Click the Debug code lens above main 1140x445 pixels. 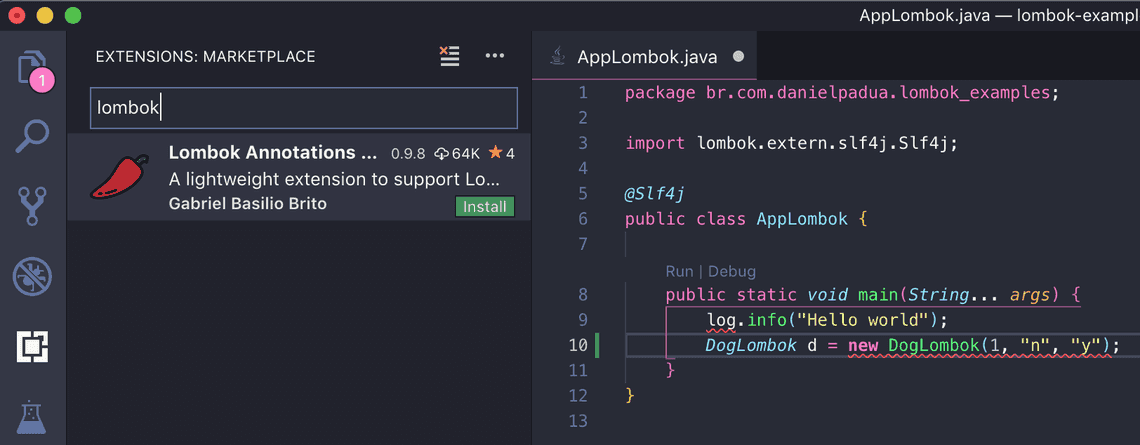coord(732,272)
